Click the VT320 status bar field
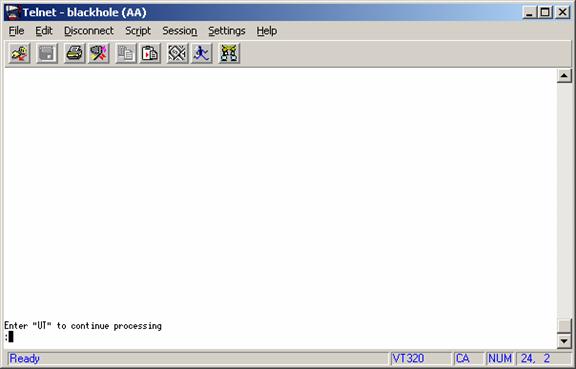The image size is (576, 369). [x=420, y=358]
